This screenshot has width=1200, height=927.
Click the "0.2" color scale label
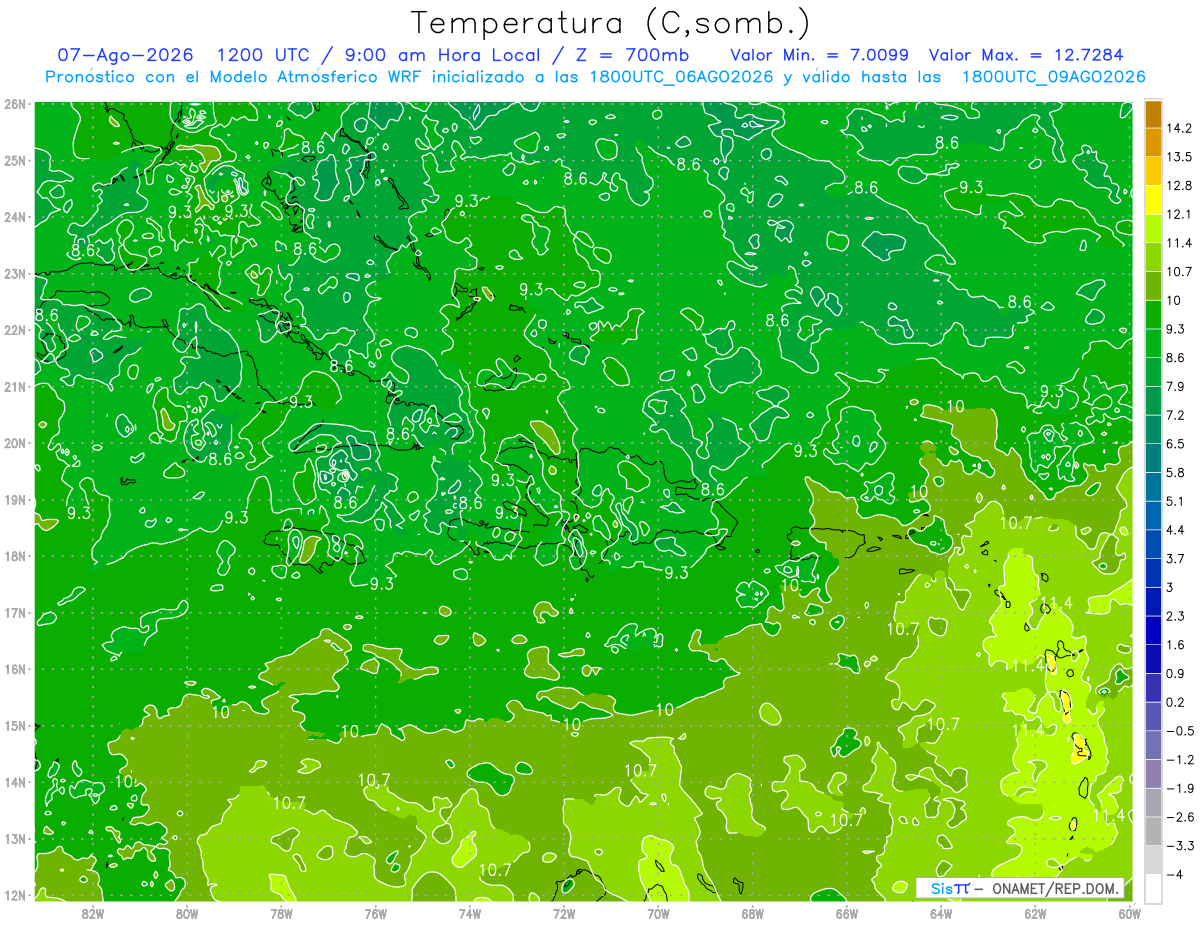coord(1175,702)
